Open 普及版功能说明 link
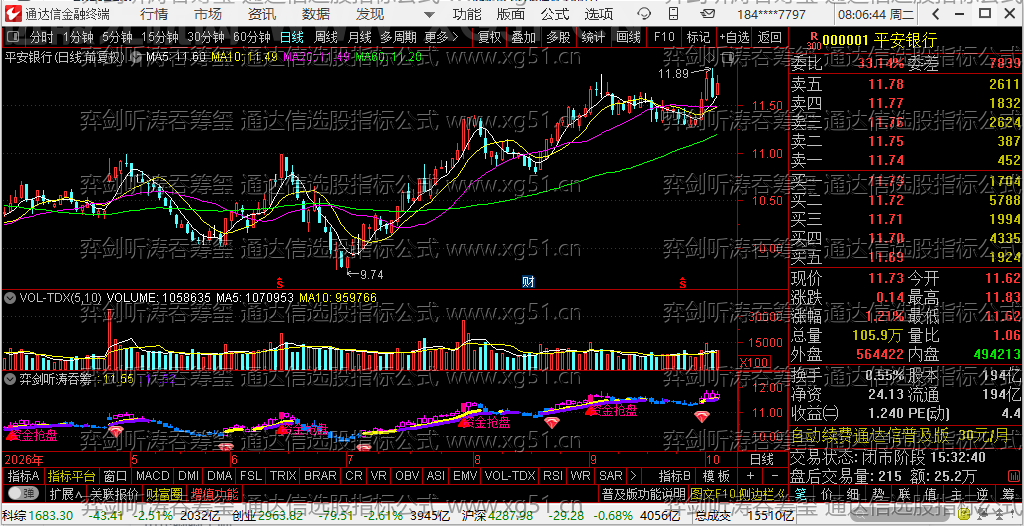Image resolution: width=1024 pixels, height=526 pixels. (643, 493)
